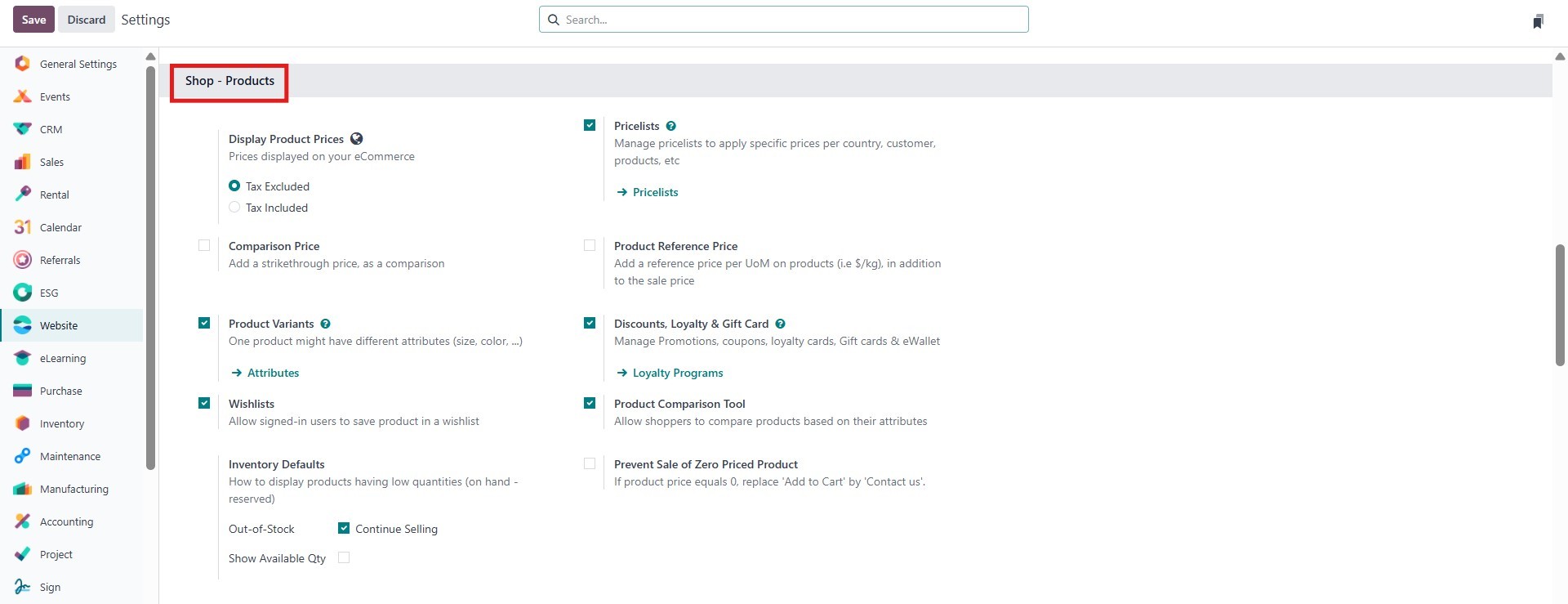Click the sidebar scroll-up arrow

(150, 56)
